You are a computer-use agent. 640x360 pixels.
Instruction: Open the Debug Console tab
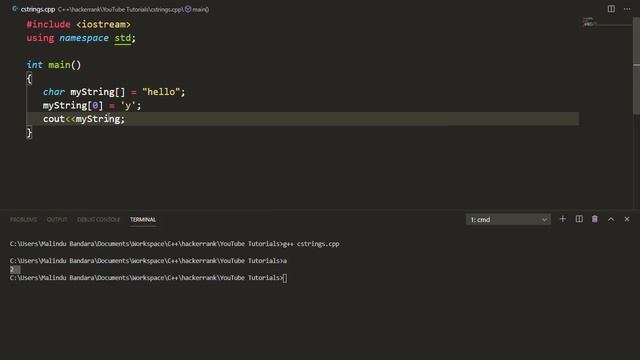pos(98,220)
